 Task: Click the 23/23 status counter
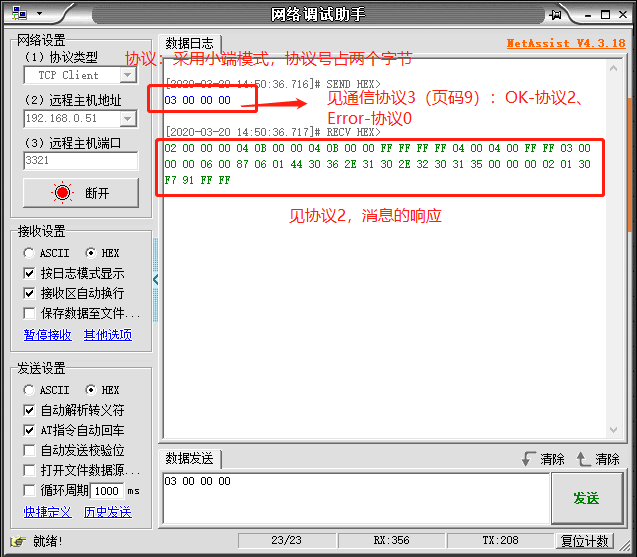click(x=286, y=540)
